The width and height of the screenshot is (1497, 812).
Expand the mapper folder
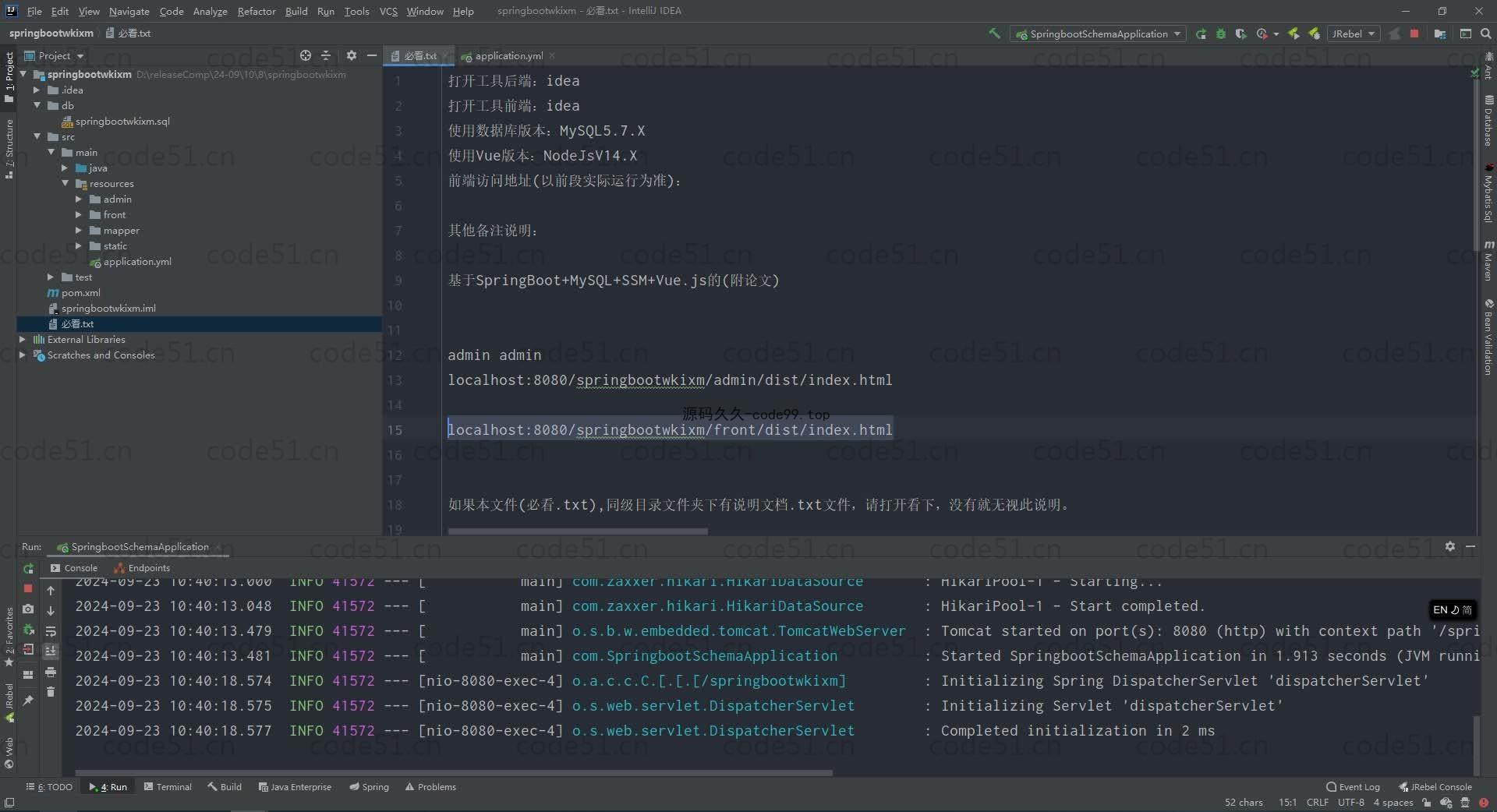79,230
